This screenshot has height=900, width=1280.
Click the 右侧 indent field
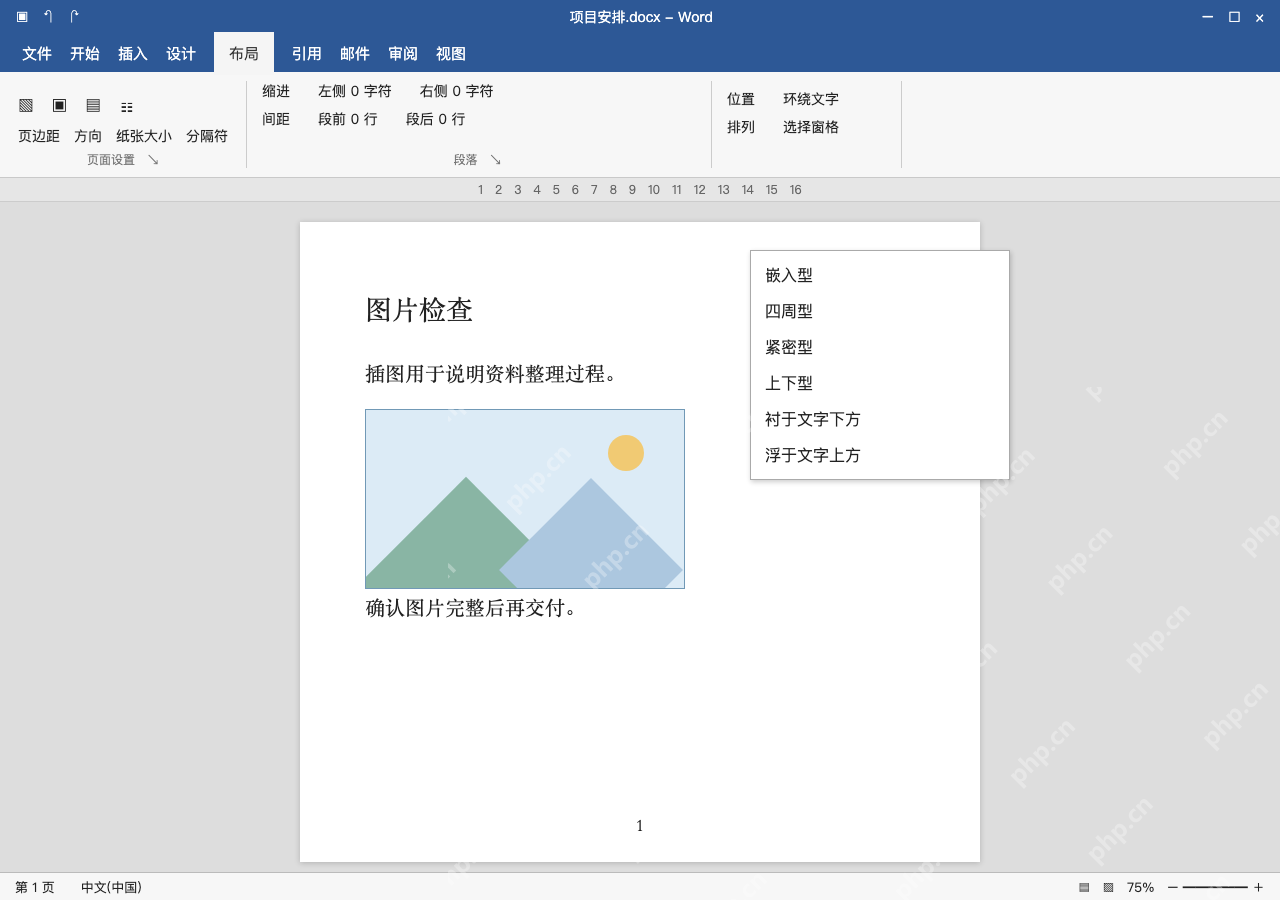click(457, 91)
